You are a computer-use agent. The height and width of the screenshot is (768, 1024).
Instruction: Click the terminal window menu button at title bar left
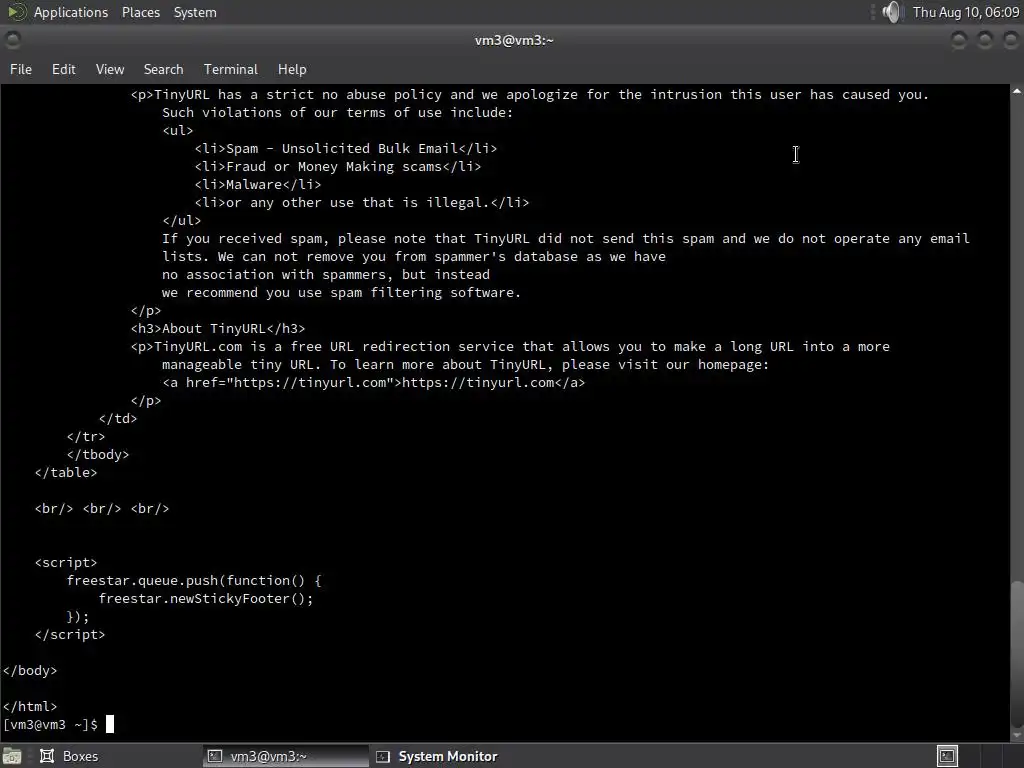point(13,40)
